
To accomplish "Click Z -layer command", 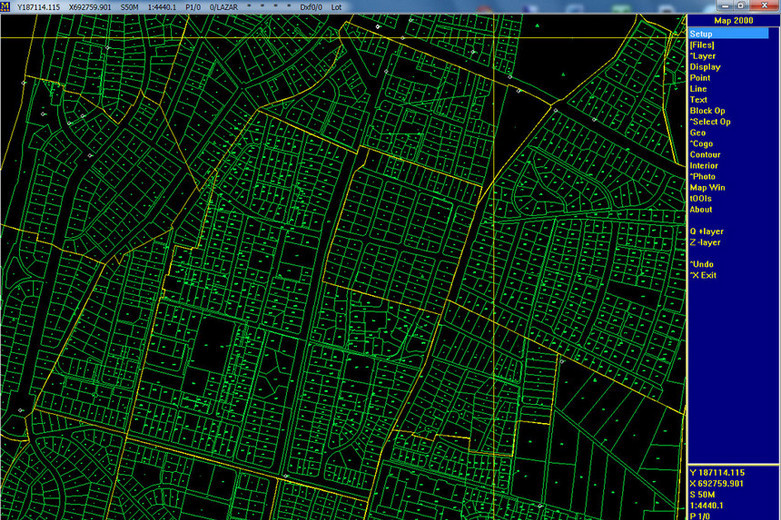I will 705,242.
